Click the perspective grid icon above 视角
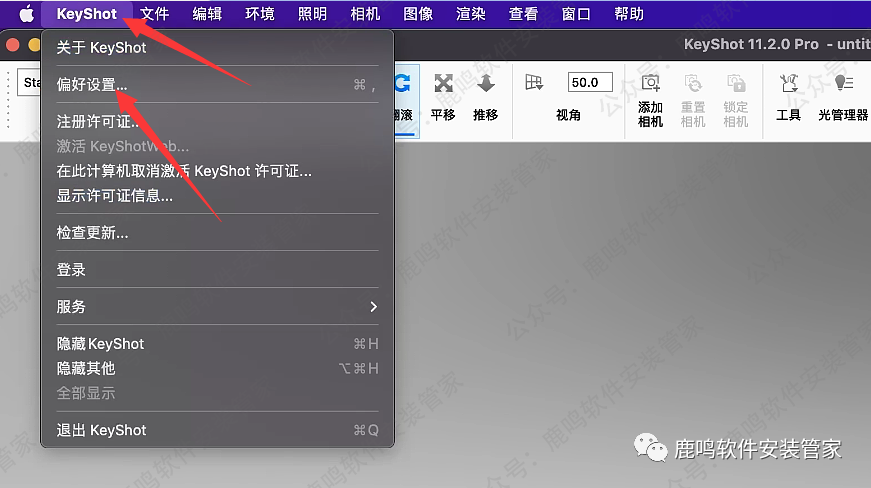 click(x=534, y=83)
